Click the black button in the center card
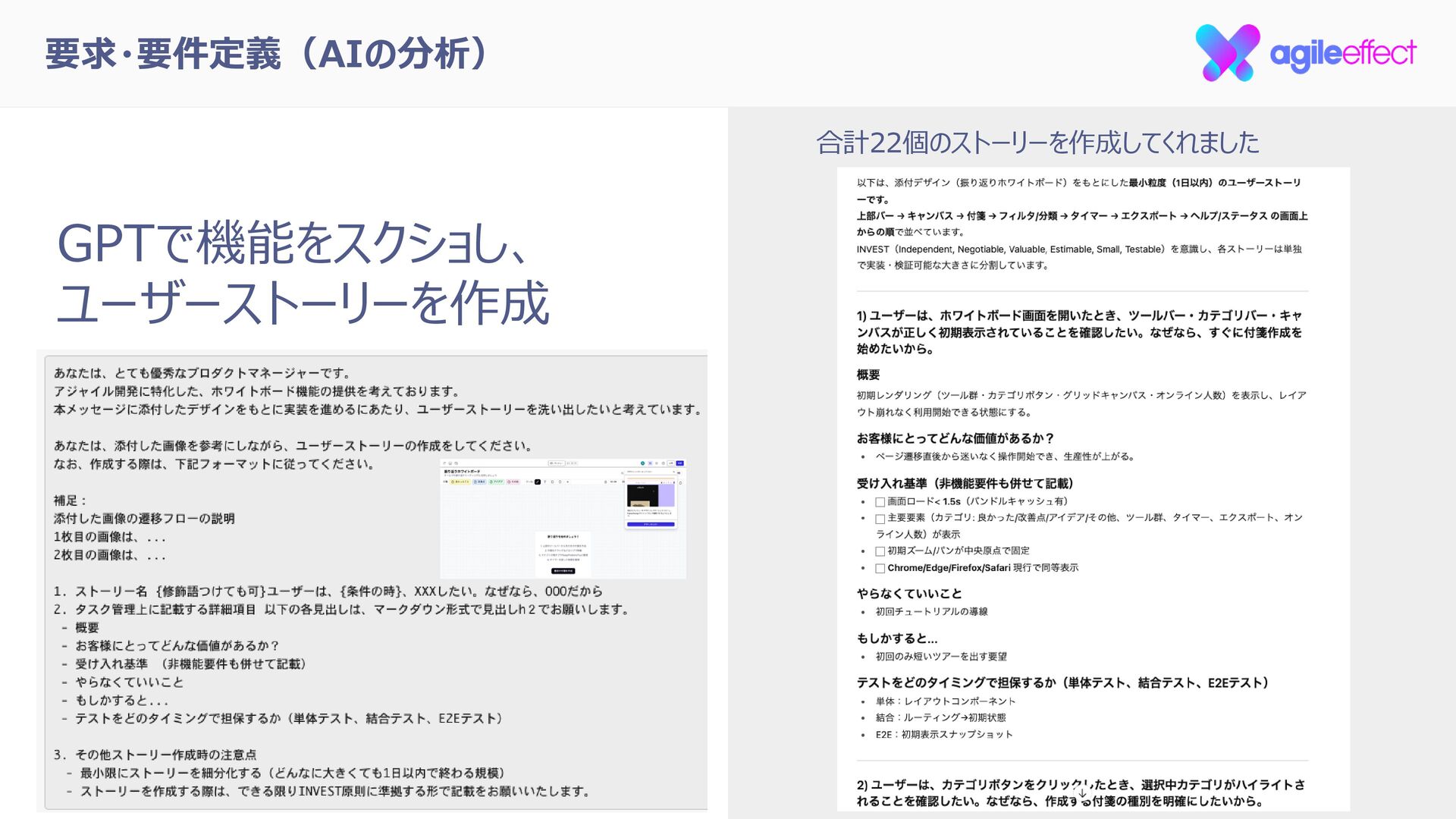This screenshot has width=1456, height=819. click(563, 571)
